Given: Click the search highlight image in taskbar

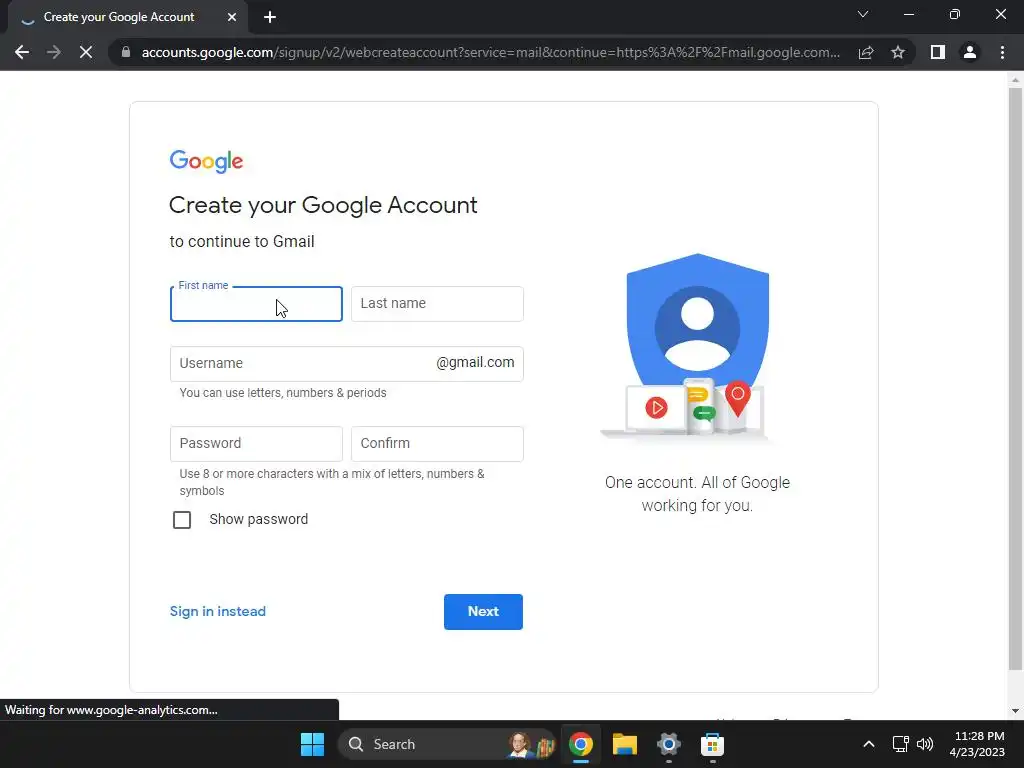Looking at the screenshot, I should pos(530,744).
